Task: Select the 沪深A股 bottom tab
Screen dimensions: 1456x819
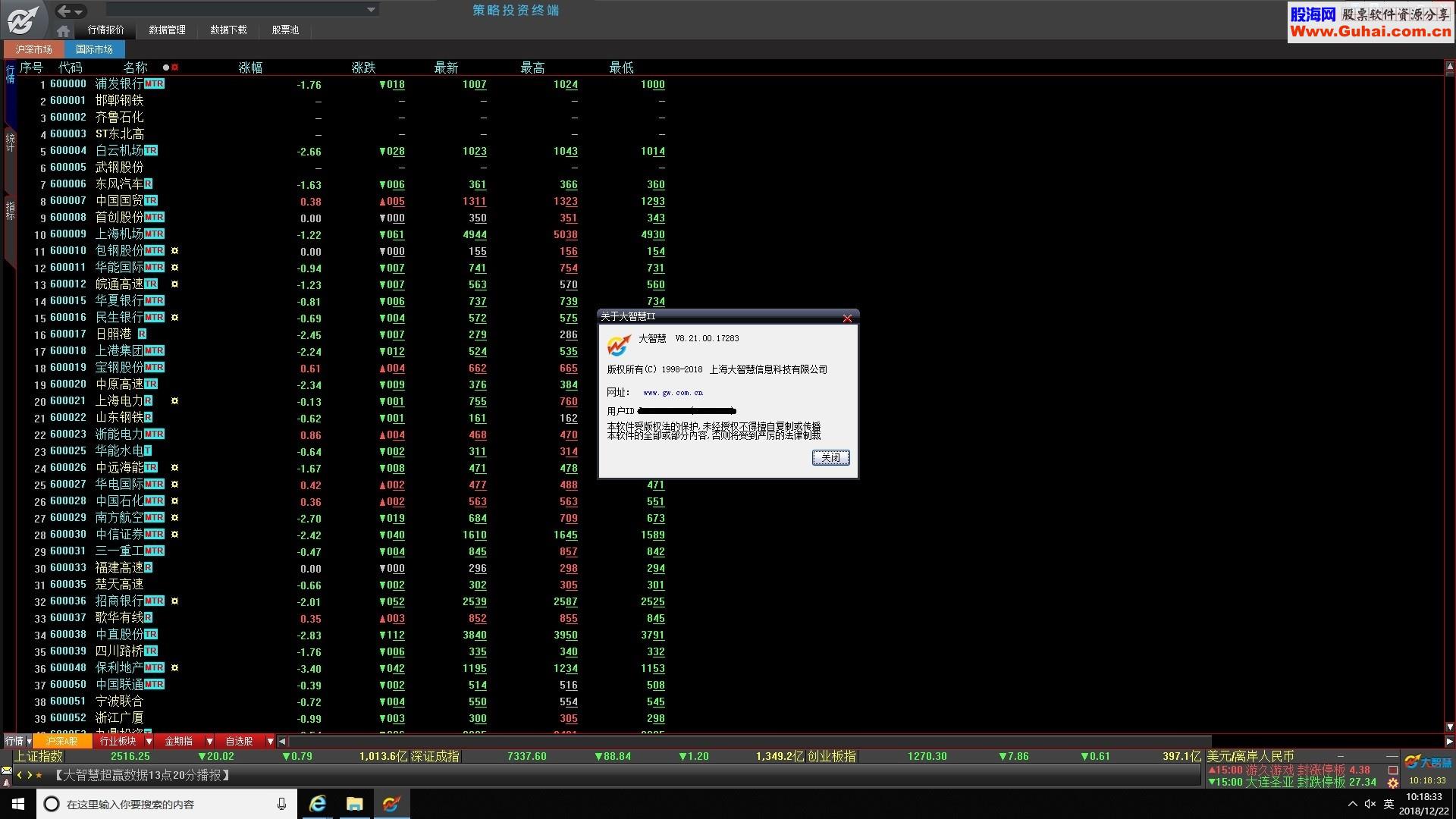Action: click(62, 741)
